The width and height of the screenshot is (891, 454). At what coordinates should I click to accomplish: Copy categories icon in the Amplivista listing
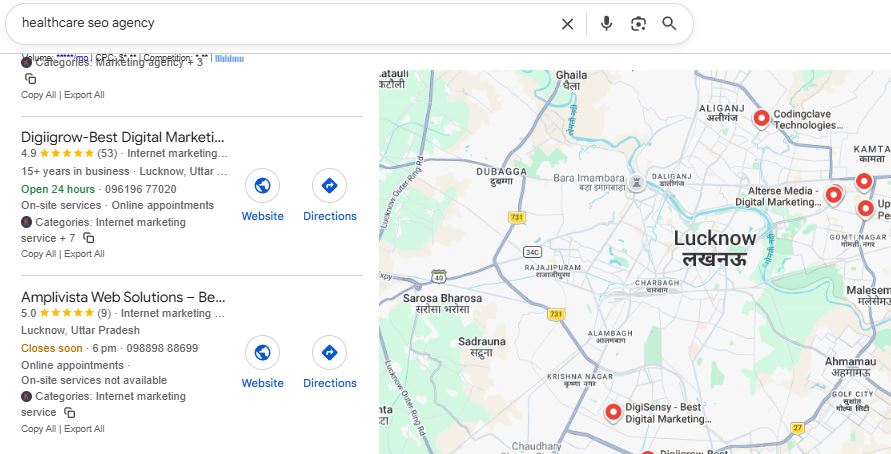[69, 412]
